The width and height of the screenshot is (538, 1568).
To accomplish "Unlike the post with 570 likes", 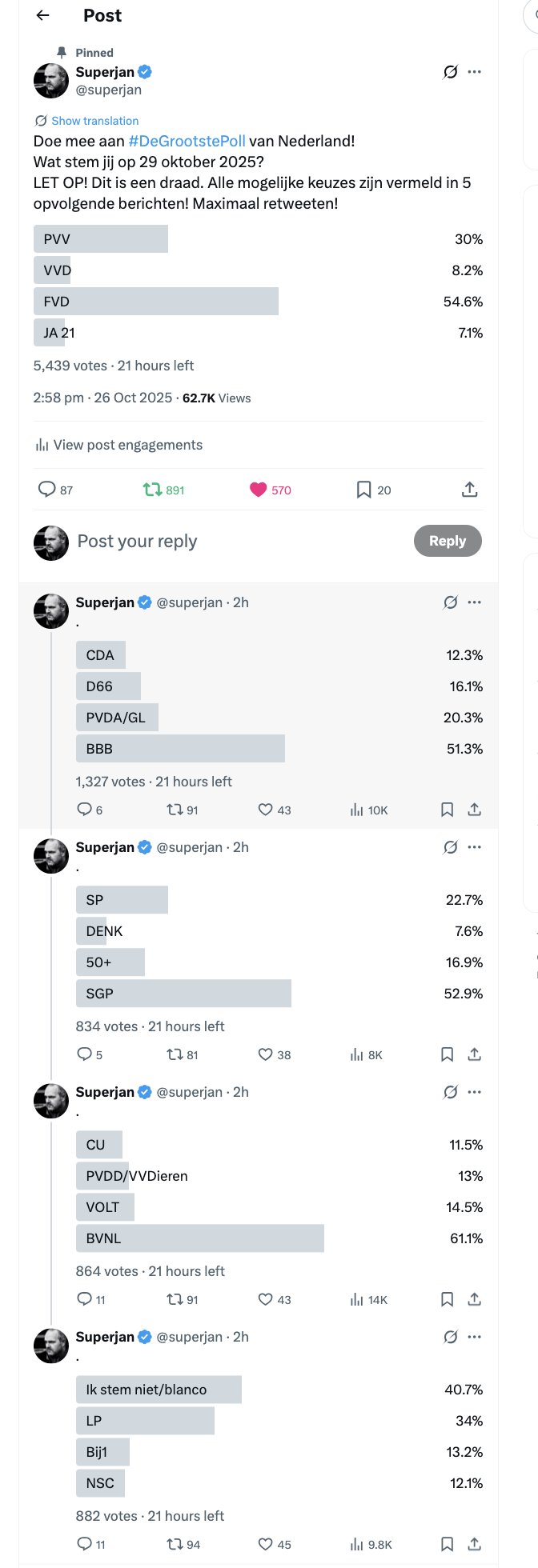I will click(x=258, y=490).
